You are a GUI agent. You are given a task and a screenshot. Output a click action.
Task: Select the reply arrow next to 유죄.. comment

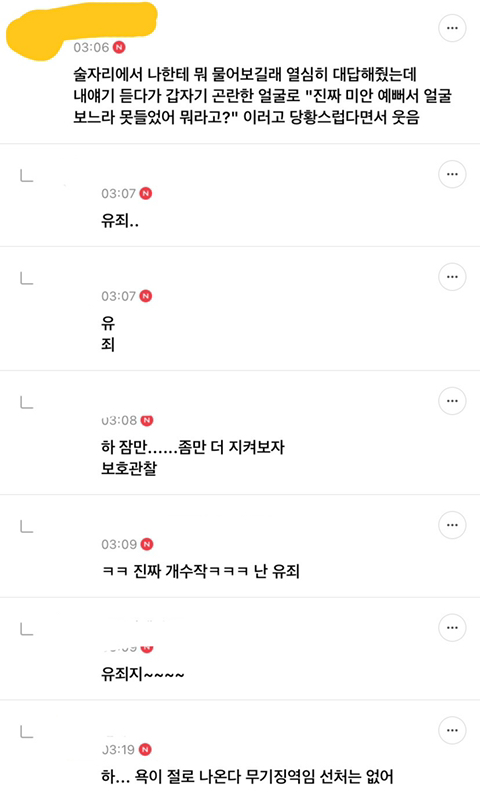pyautogui.click(x=26, y=176)
